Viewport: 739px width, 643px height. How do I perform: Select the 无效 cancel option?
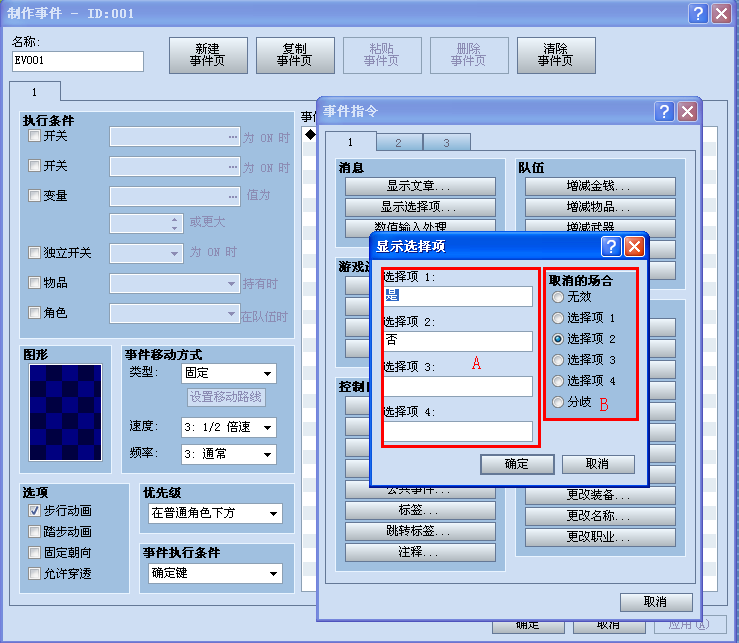click(x=558, y=297)
